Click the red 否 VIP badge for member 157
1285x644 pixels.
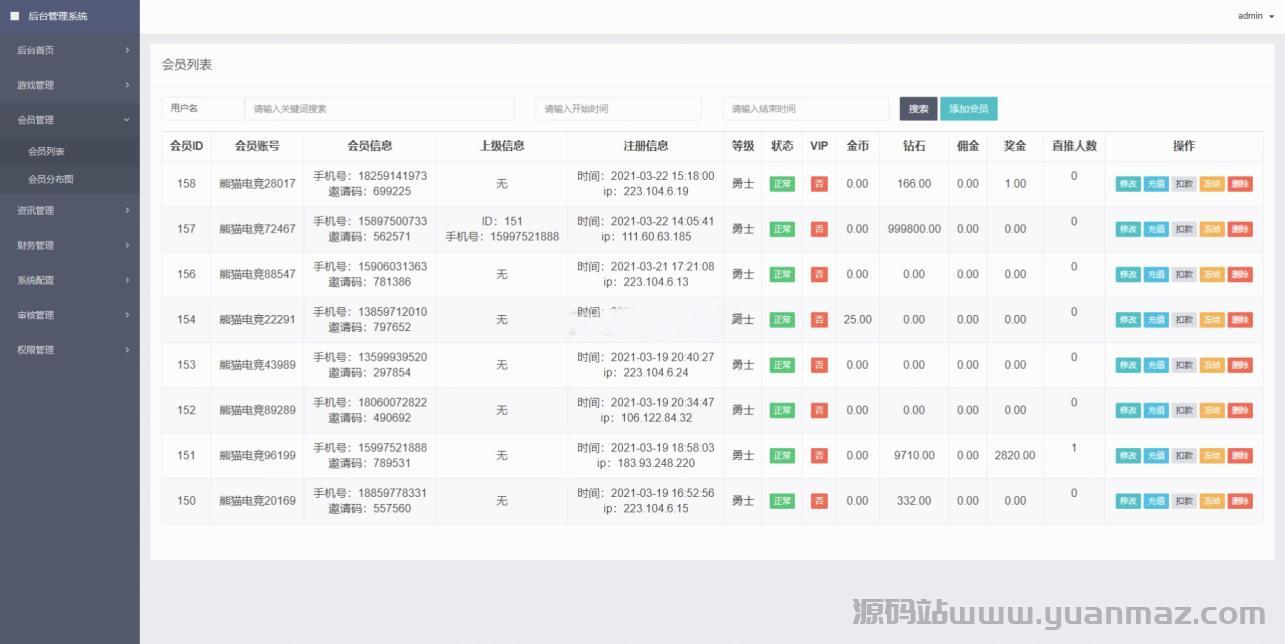point(819,229)
